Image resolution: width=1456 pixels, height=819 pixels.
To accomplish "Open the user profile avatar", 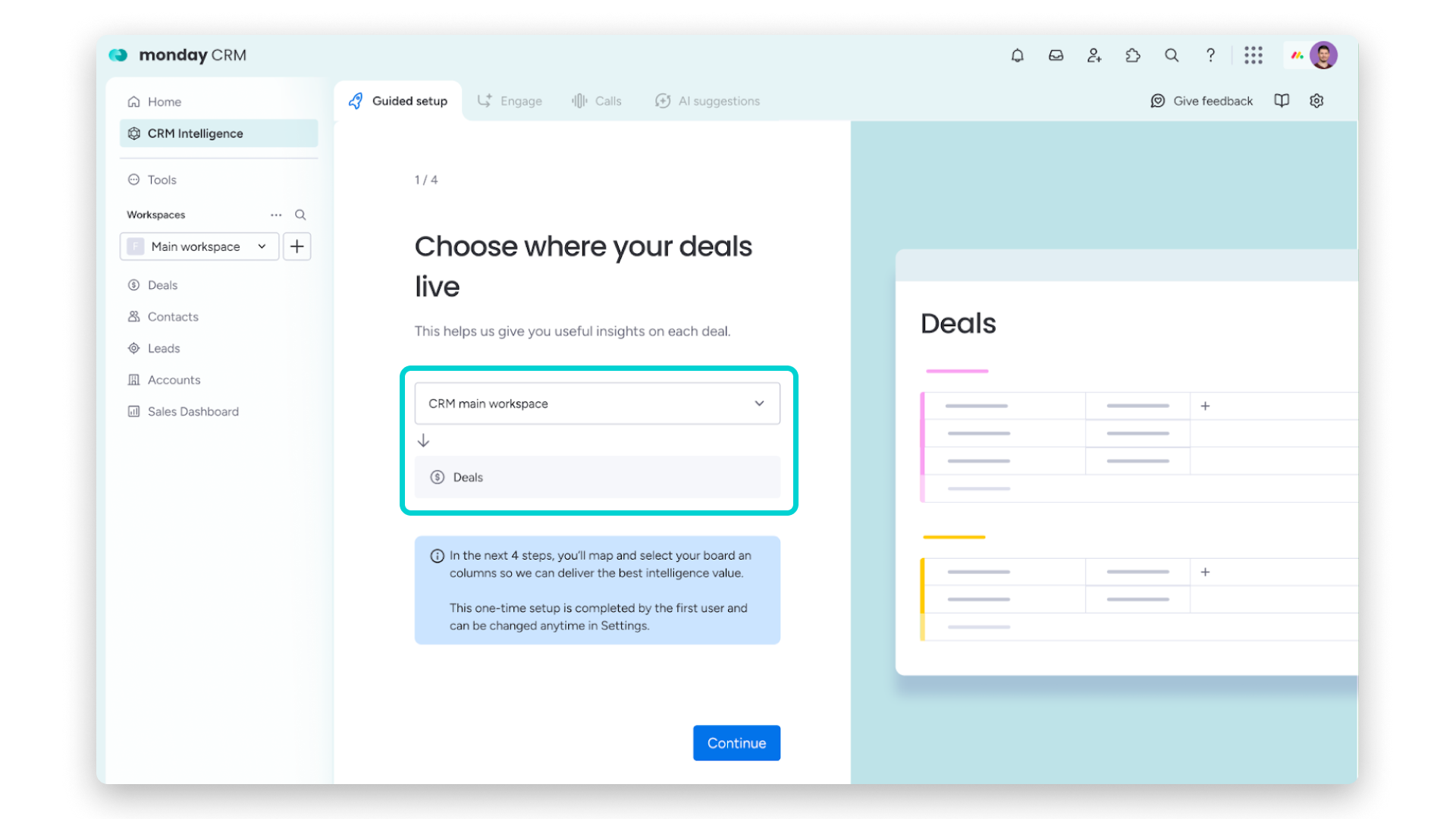I will (x=1323, y=55).
